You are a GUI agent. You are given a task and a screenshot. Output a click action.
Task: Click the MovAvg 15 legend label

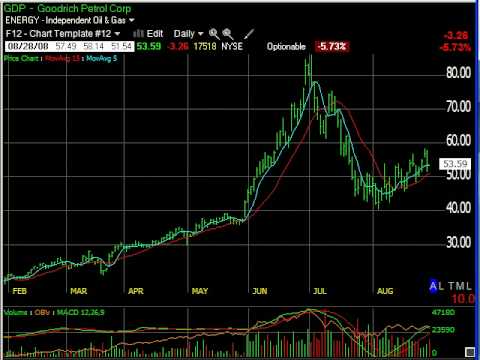62,59
